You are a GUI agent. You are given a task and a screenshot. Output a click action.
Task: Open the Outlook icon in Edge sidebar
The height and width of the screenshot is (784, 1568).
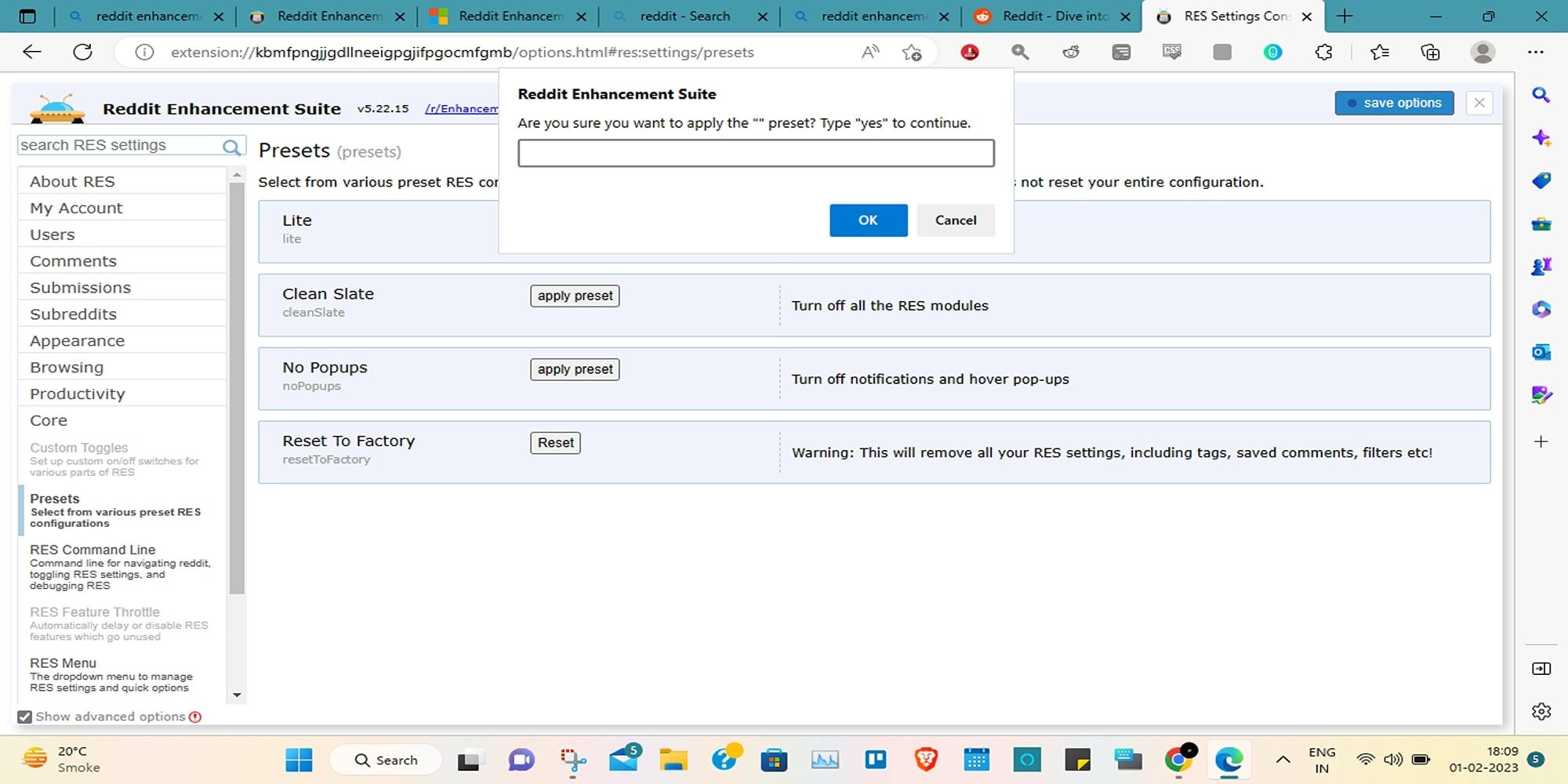tap(1541, 352)
